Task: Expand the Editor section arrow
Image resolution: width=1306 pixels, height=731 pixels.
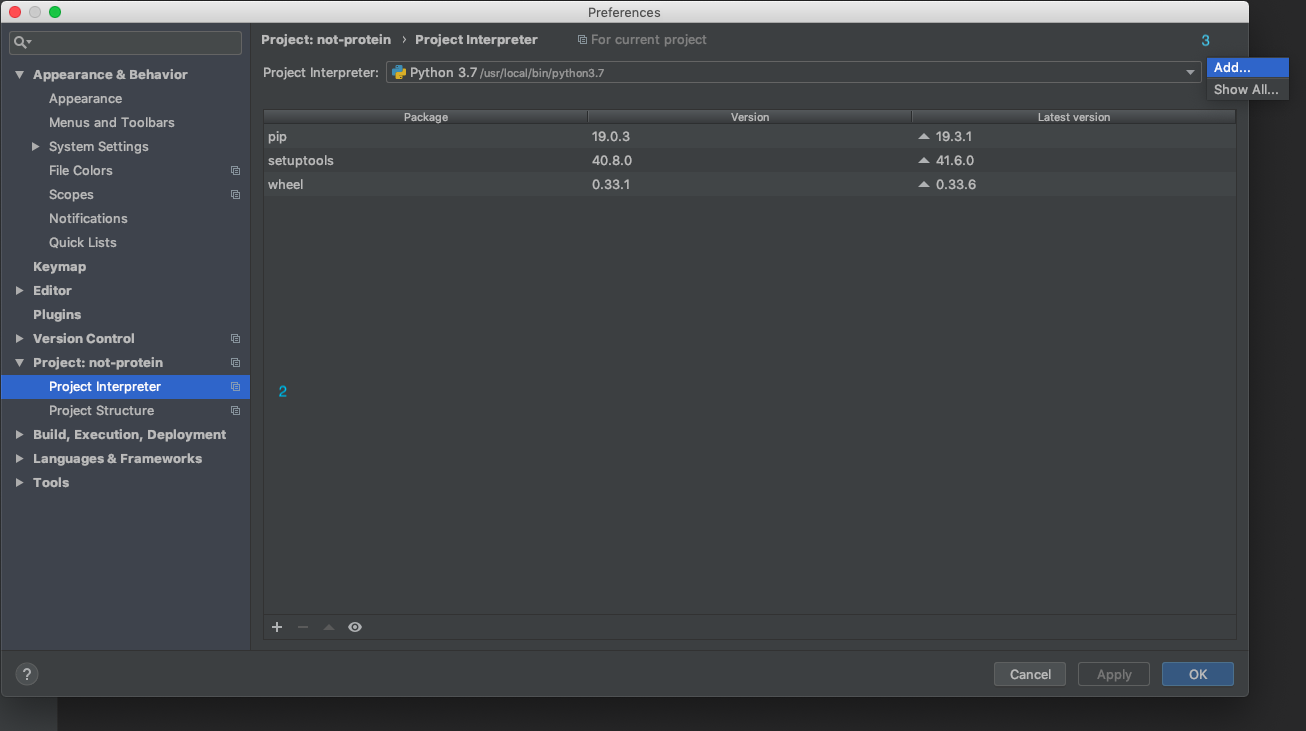Action: [19, 291]
